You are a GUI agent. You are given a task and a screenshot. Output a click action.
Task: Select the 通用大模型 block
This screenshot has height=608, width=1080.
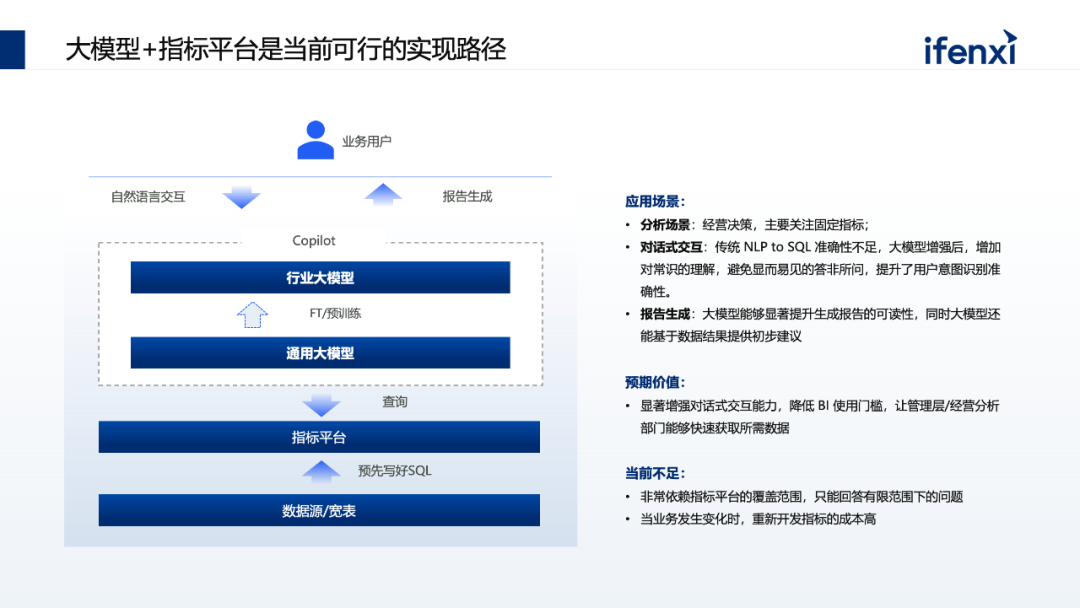pos(320,353)
